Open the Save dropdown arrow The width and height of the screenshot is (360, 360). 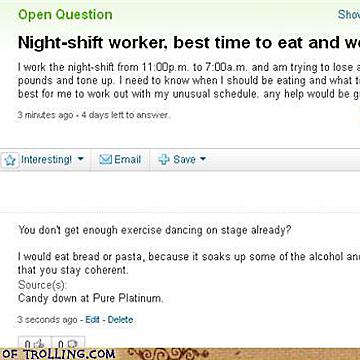pyautogui.click(x=203, y=159)
